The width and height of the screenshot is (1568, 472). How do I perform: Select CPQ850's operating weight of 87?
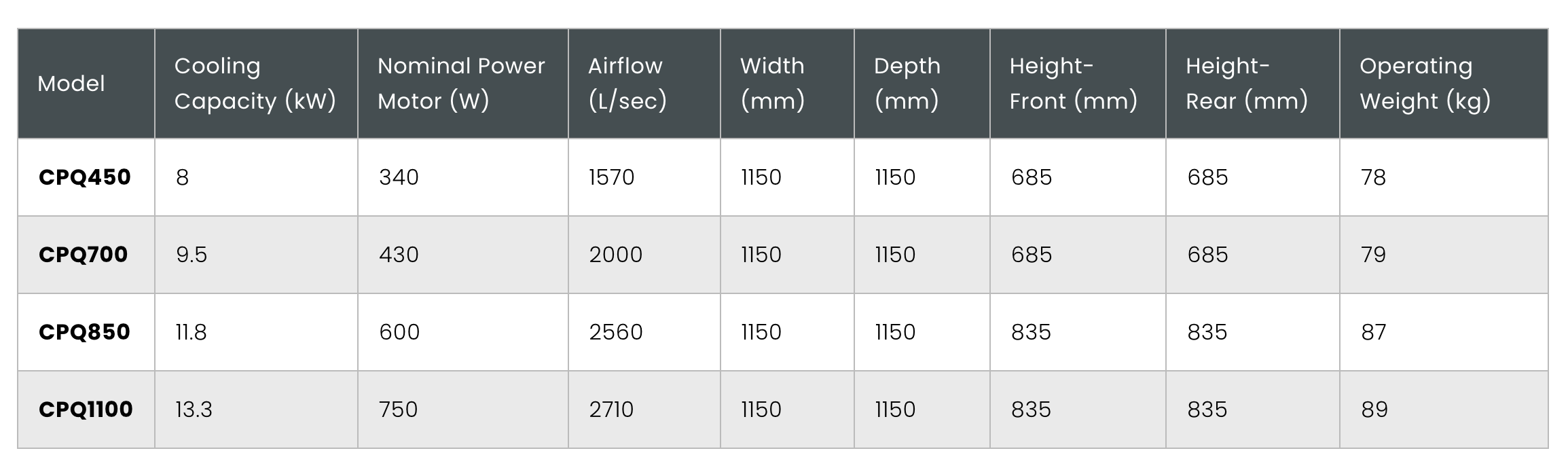pos(1374,332)
